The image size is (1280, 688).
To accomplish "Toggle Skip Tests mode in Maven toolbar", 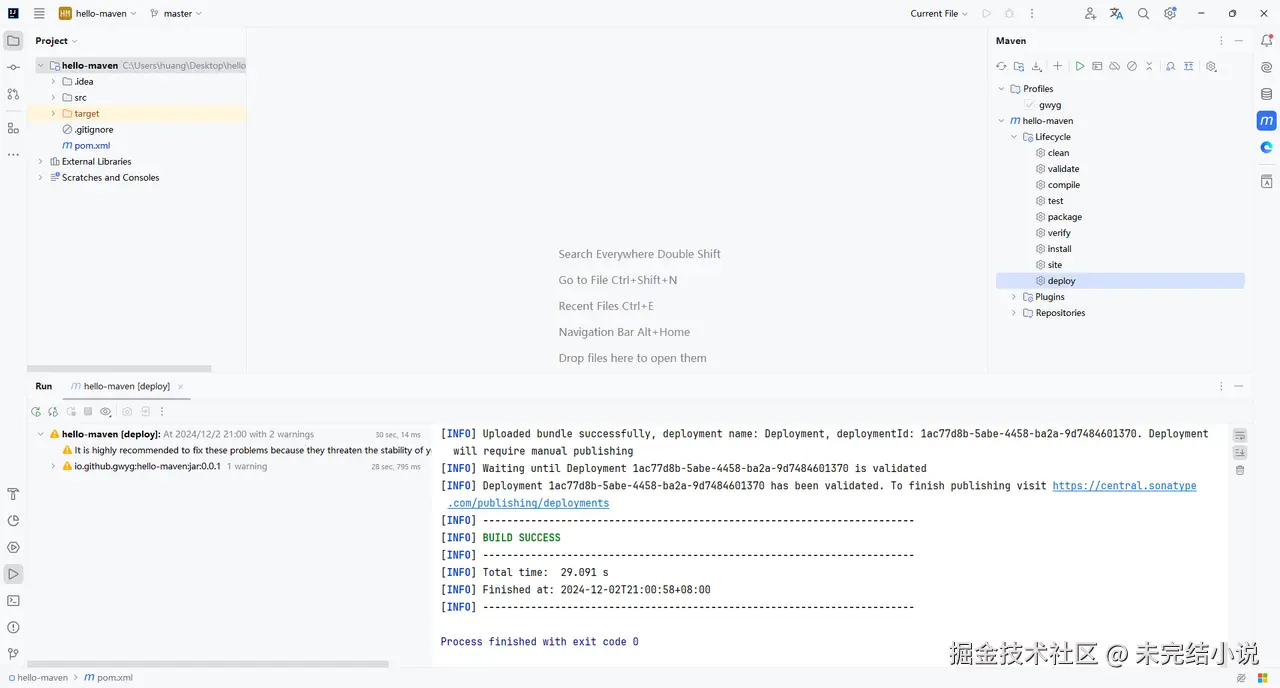I will pos(1132,66).
